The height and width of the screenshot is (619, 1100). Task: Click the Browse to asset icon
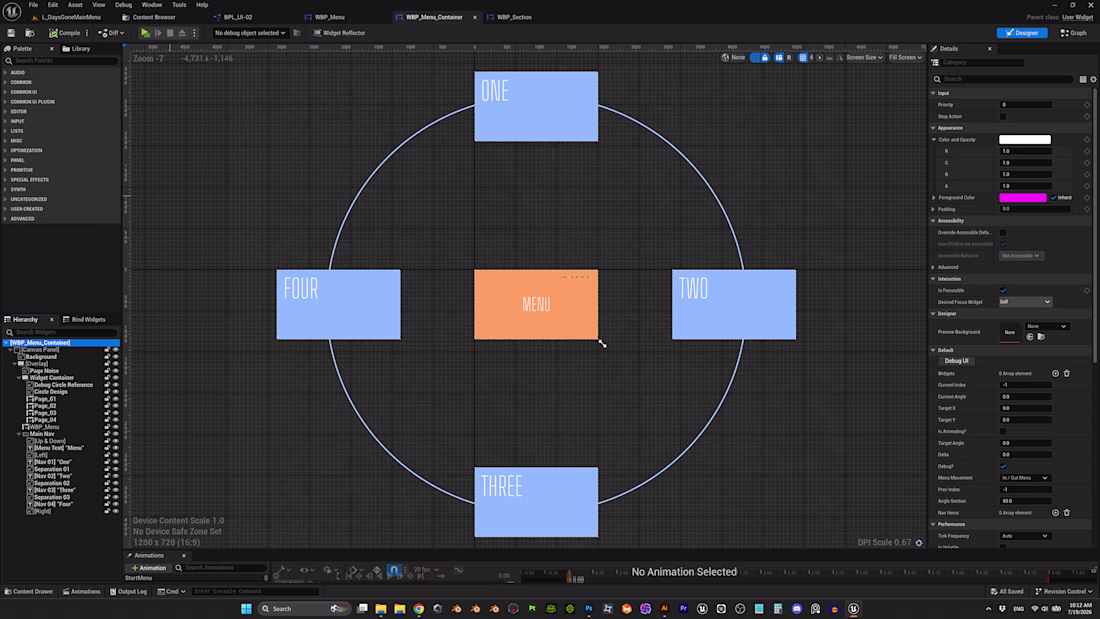pos(1041,337)
